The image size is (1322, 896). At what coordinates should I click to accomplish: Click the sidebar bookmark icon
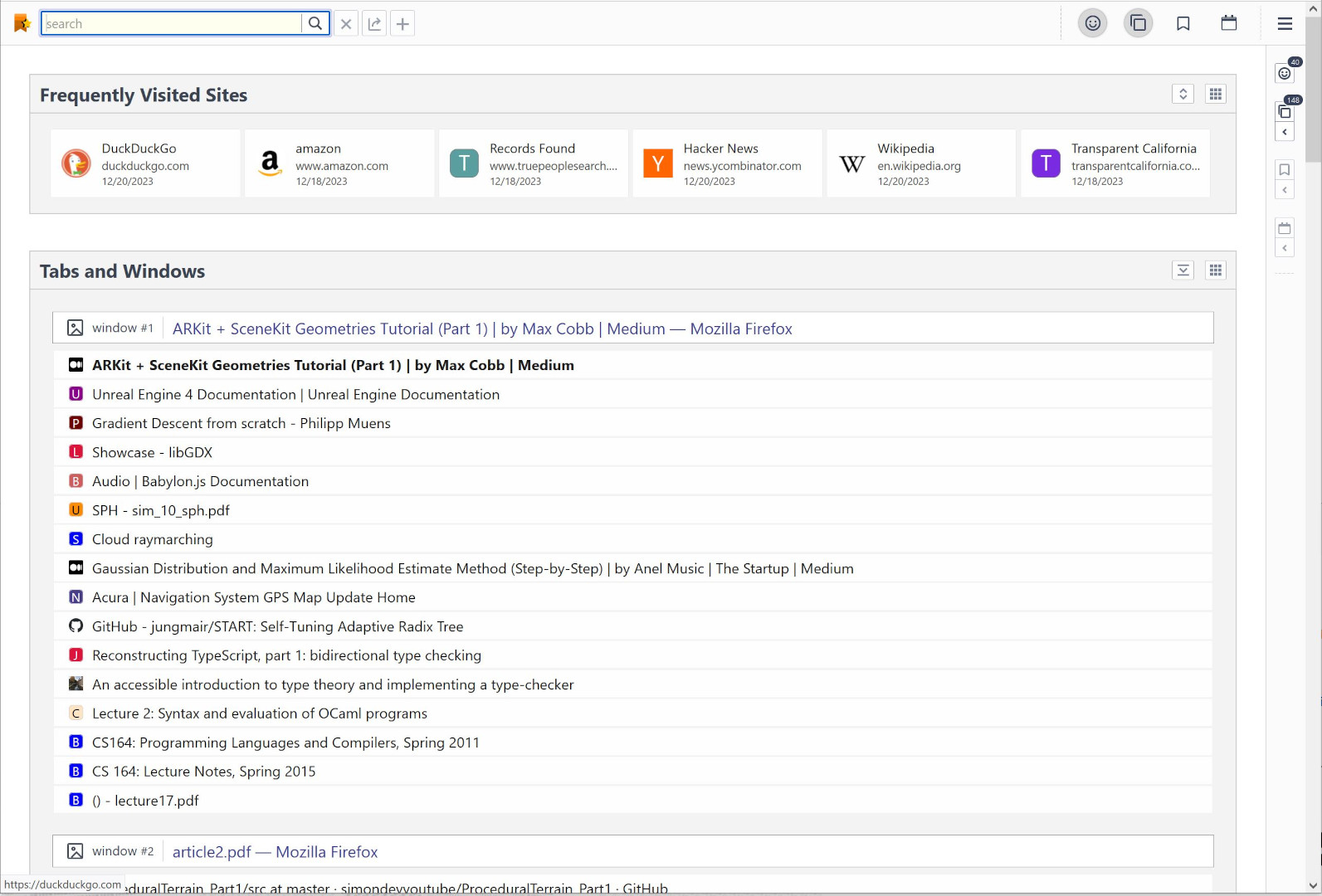(x=1285, y=169)
